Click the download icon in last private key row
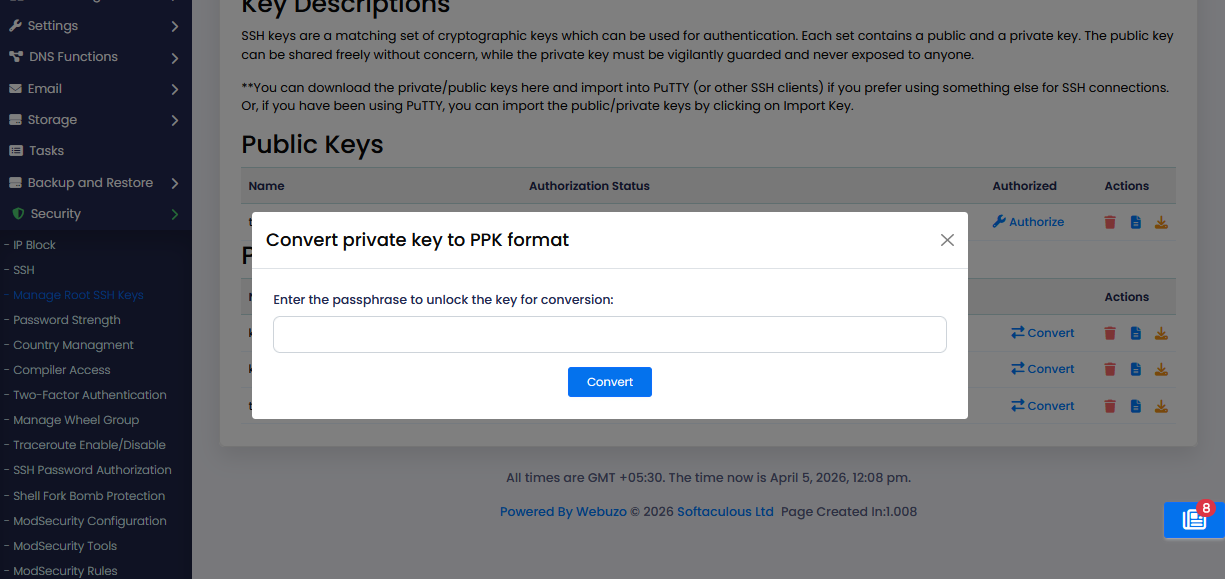Viewport: 1225px width, 579px height. 1161,406
